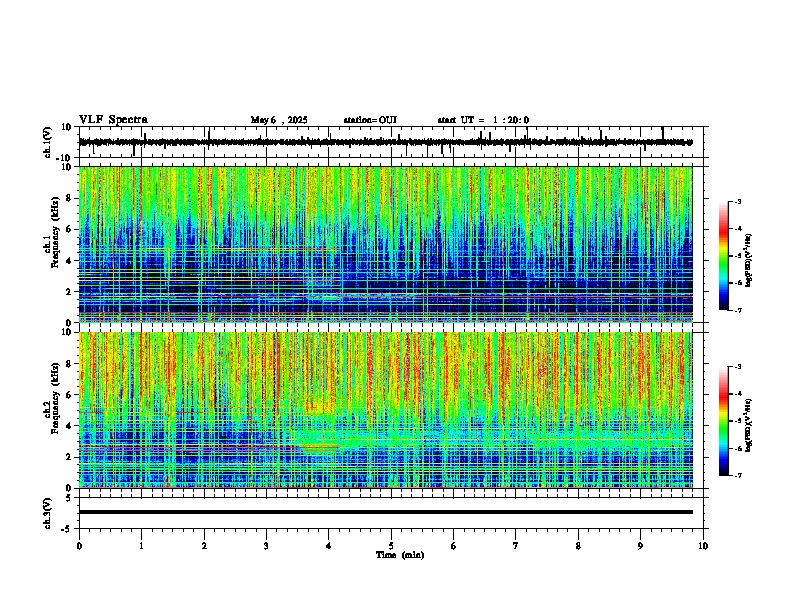Click the ch.2 colorbar log(PSD) unit label
Viewport: 792px width, 612px height.
[x=748, y=425]
